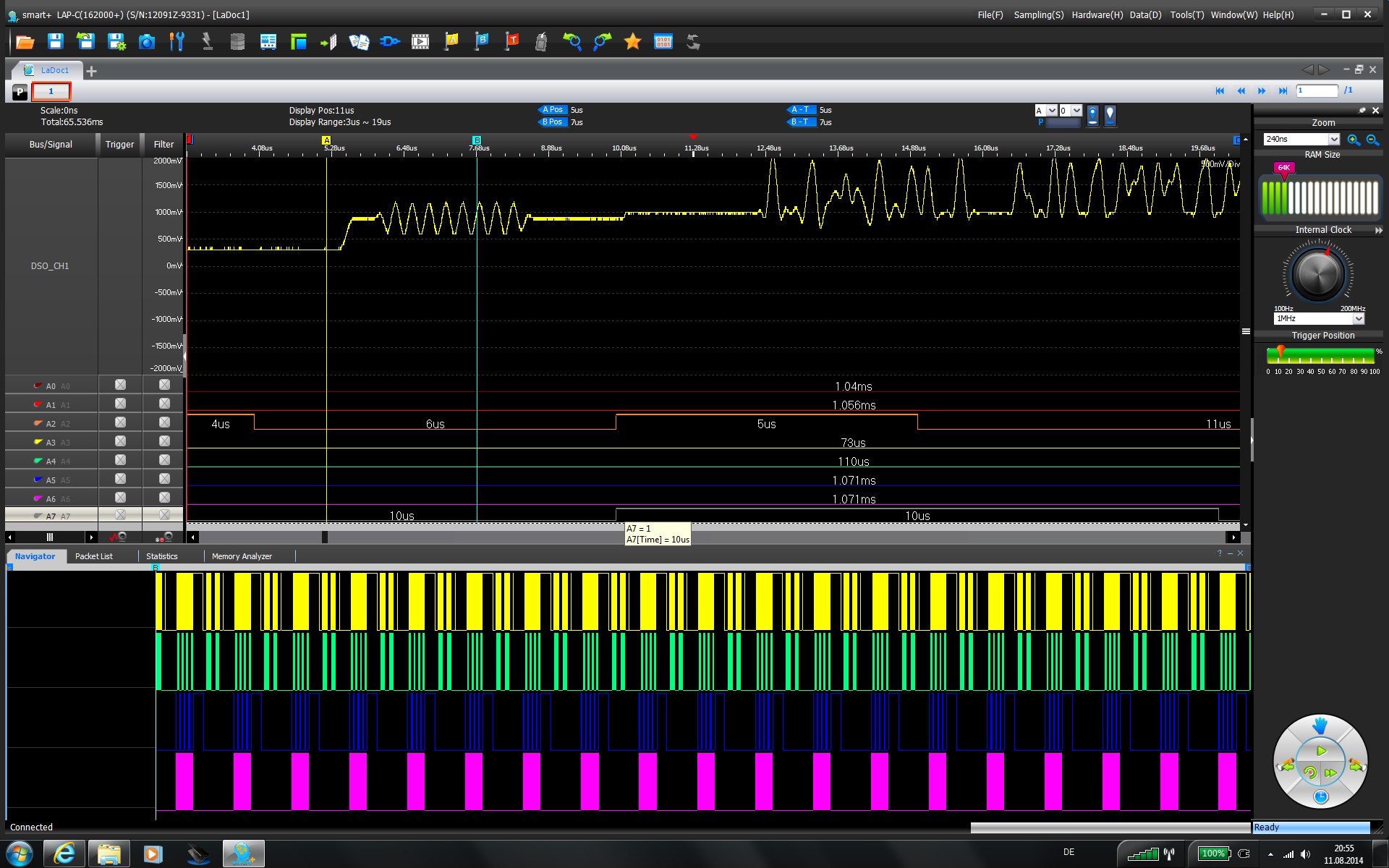
Task: Jump to the first page arrow
Action: [1220, 91]
